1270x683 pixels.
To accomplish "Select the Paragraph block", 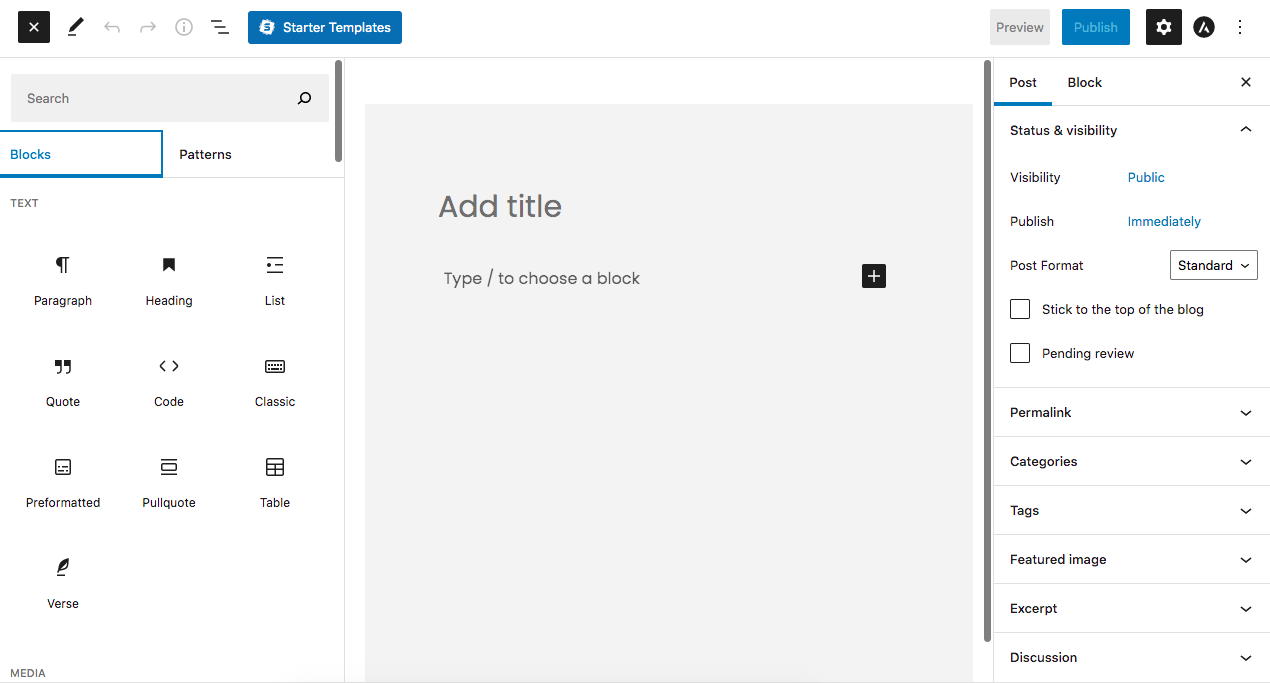I will tap(62, 280).
